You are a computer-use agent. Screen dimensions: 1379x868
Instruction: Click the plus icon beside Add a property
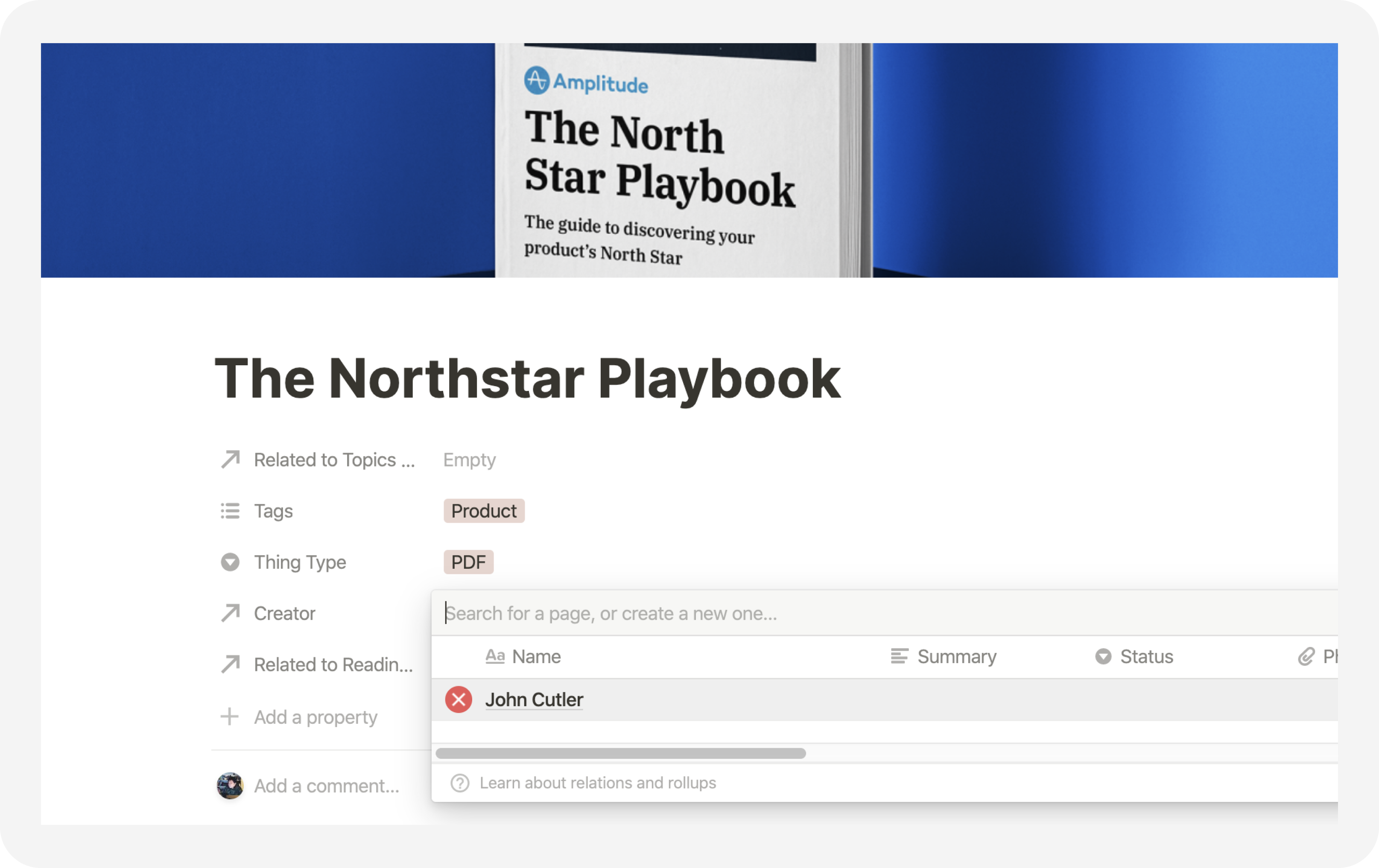click(x=230, y=716)
